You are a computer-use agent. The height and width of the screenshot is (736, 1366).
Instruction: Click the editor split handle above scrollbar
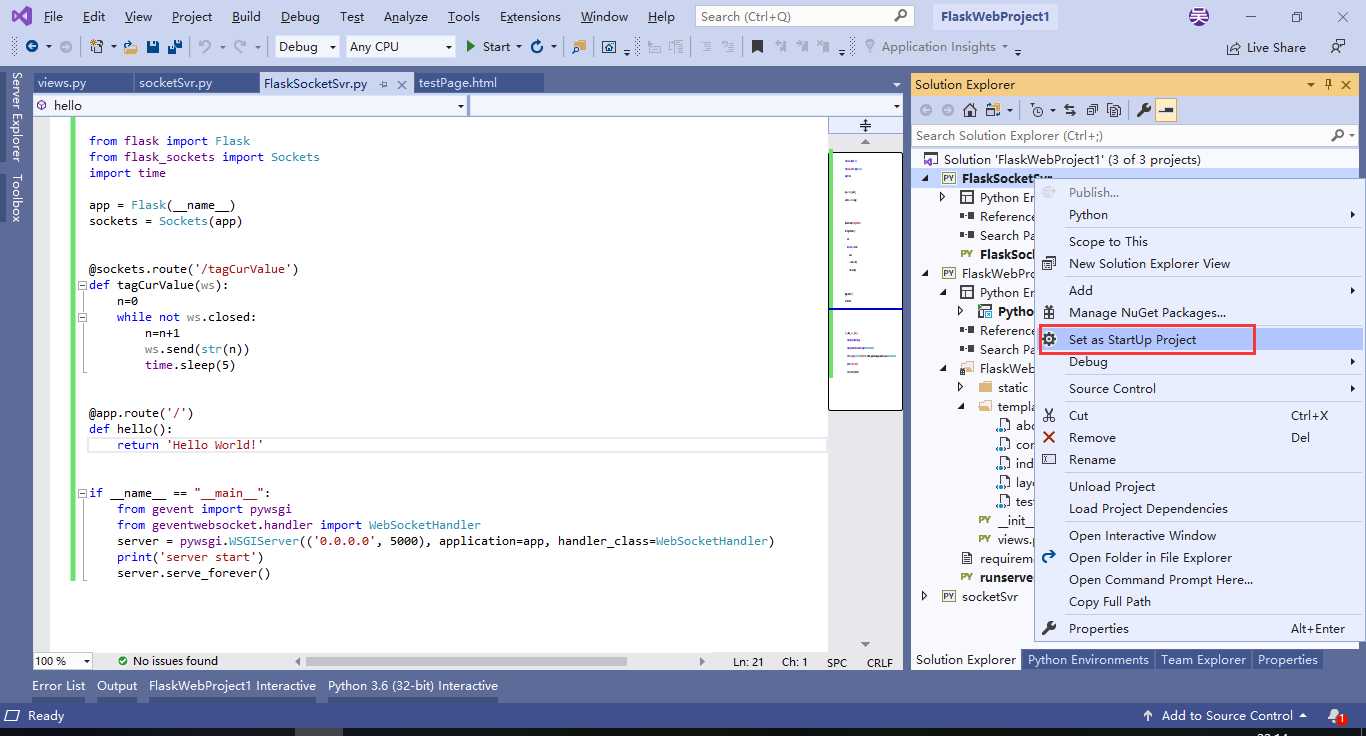[x=865, y=125]
